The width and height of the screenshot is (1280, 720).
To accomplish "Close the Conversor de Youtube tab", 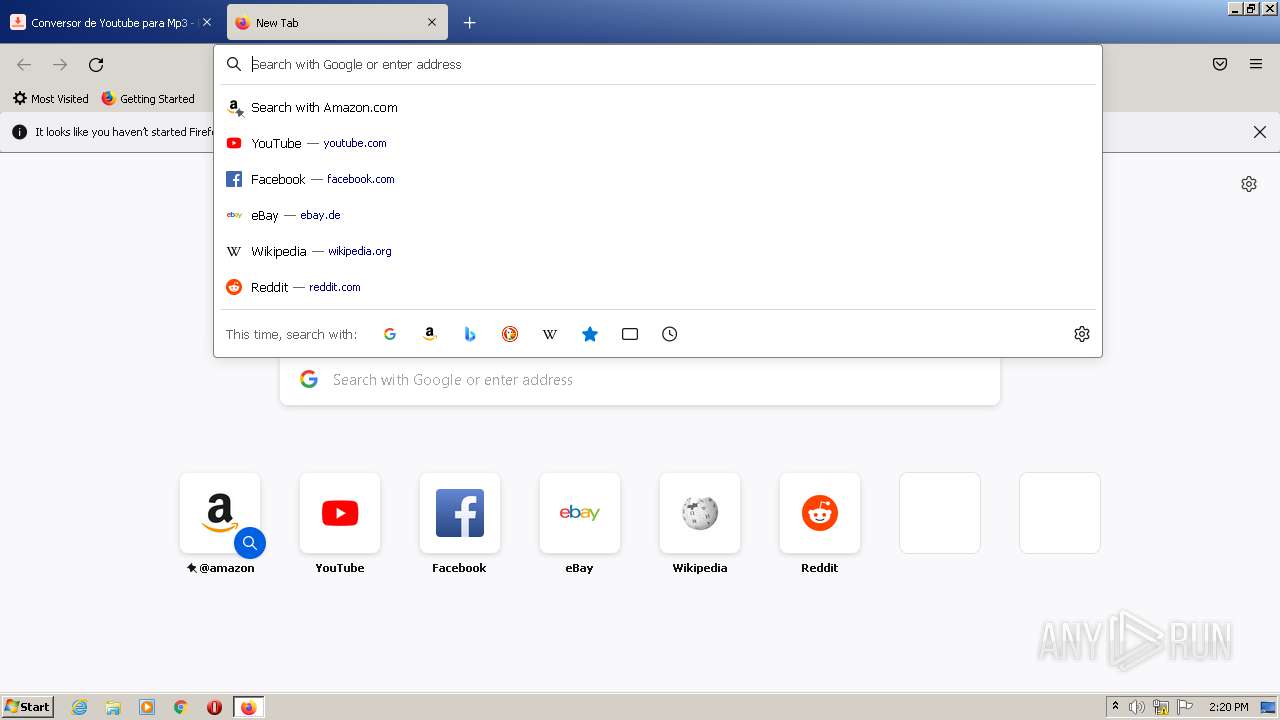I will tap(207, 22).
